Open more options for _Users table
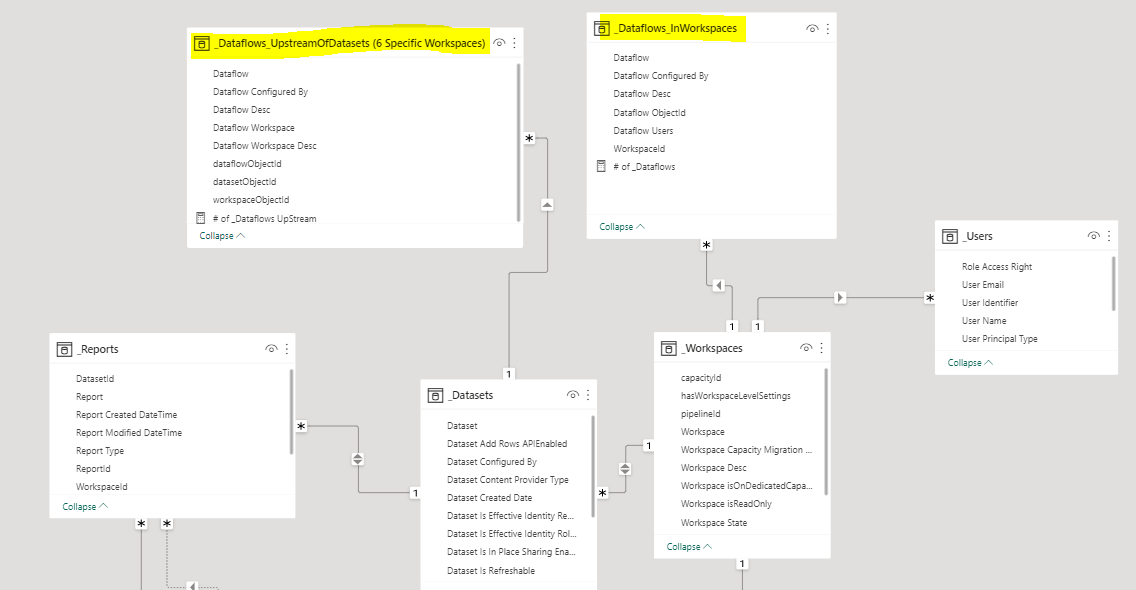Viewport: 1136px width, 590px height. (x=1109, y=236)
